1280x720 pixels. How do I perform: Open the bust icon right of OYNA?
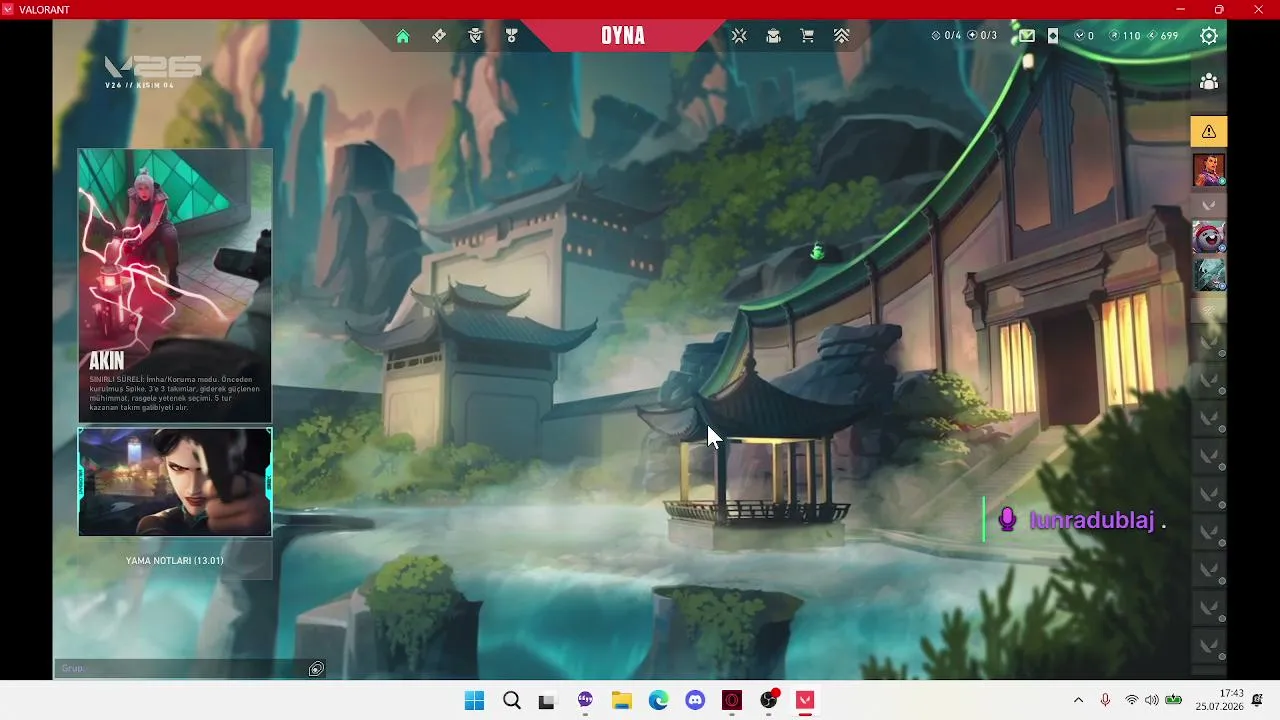pos(773,36)
